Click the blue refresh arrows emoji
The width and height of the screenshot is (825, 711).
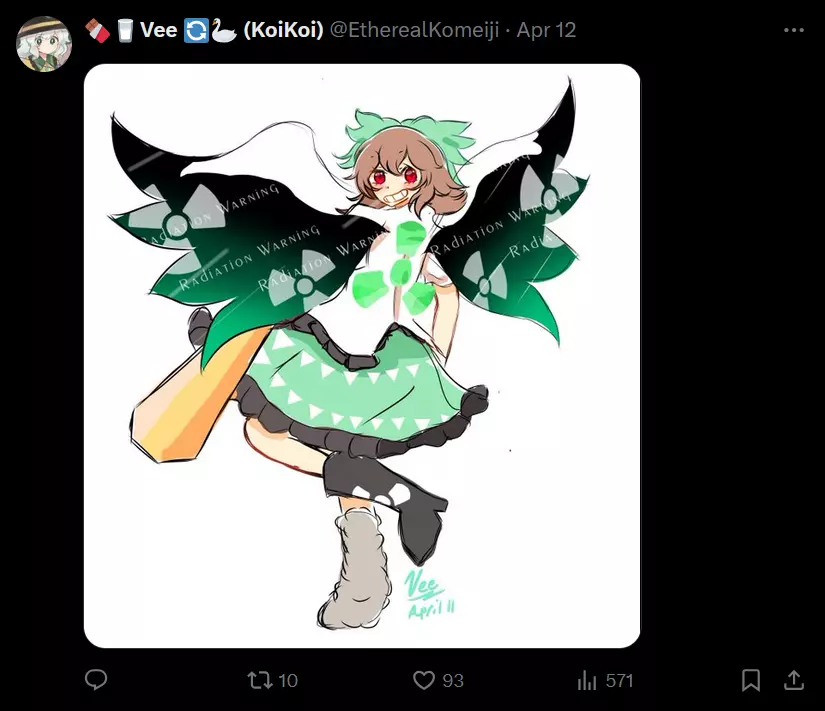pos(196,30)
